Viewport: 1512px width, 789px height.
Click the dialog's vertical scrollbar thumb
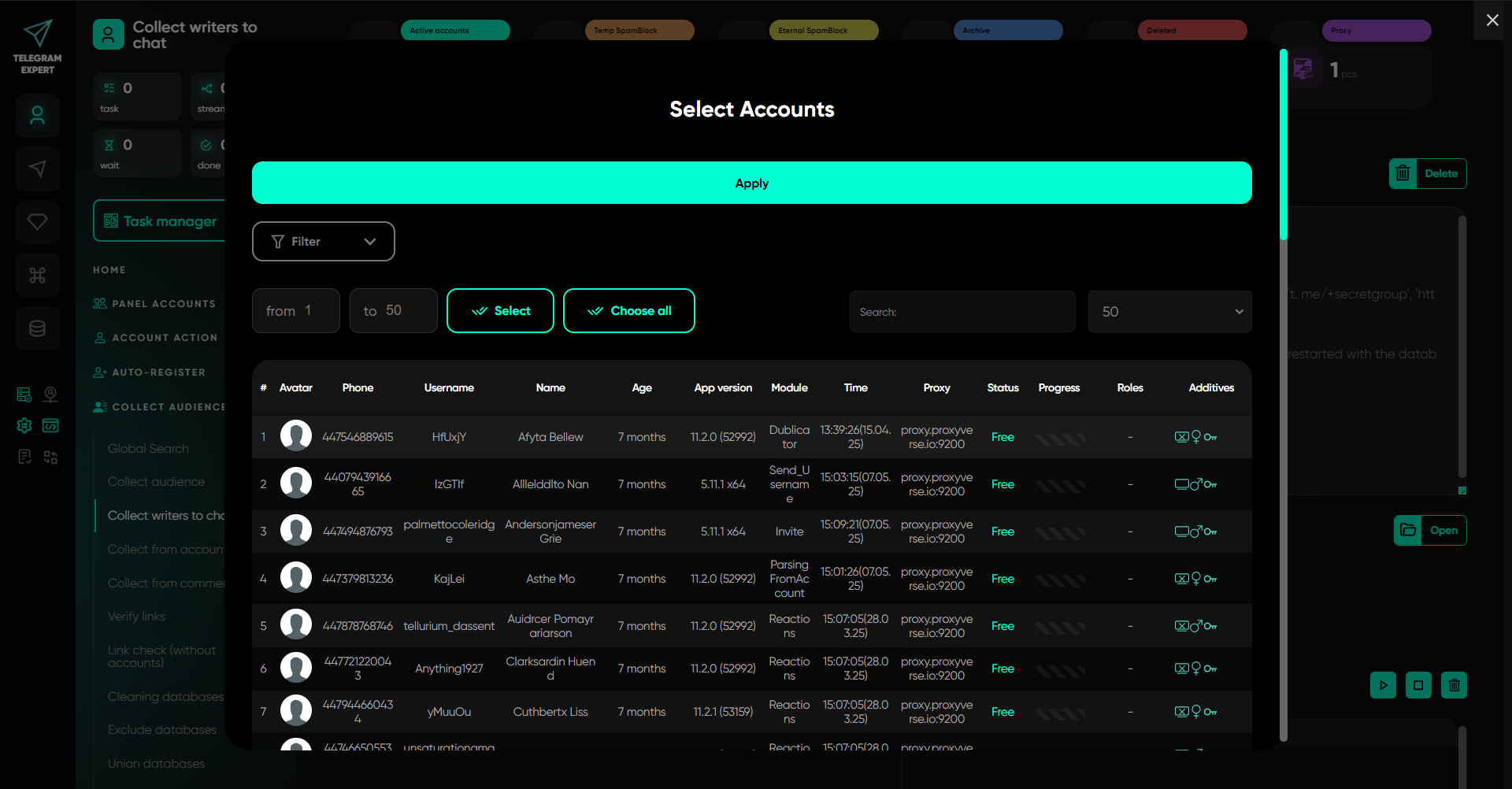[x=1284, y=146]
